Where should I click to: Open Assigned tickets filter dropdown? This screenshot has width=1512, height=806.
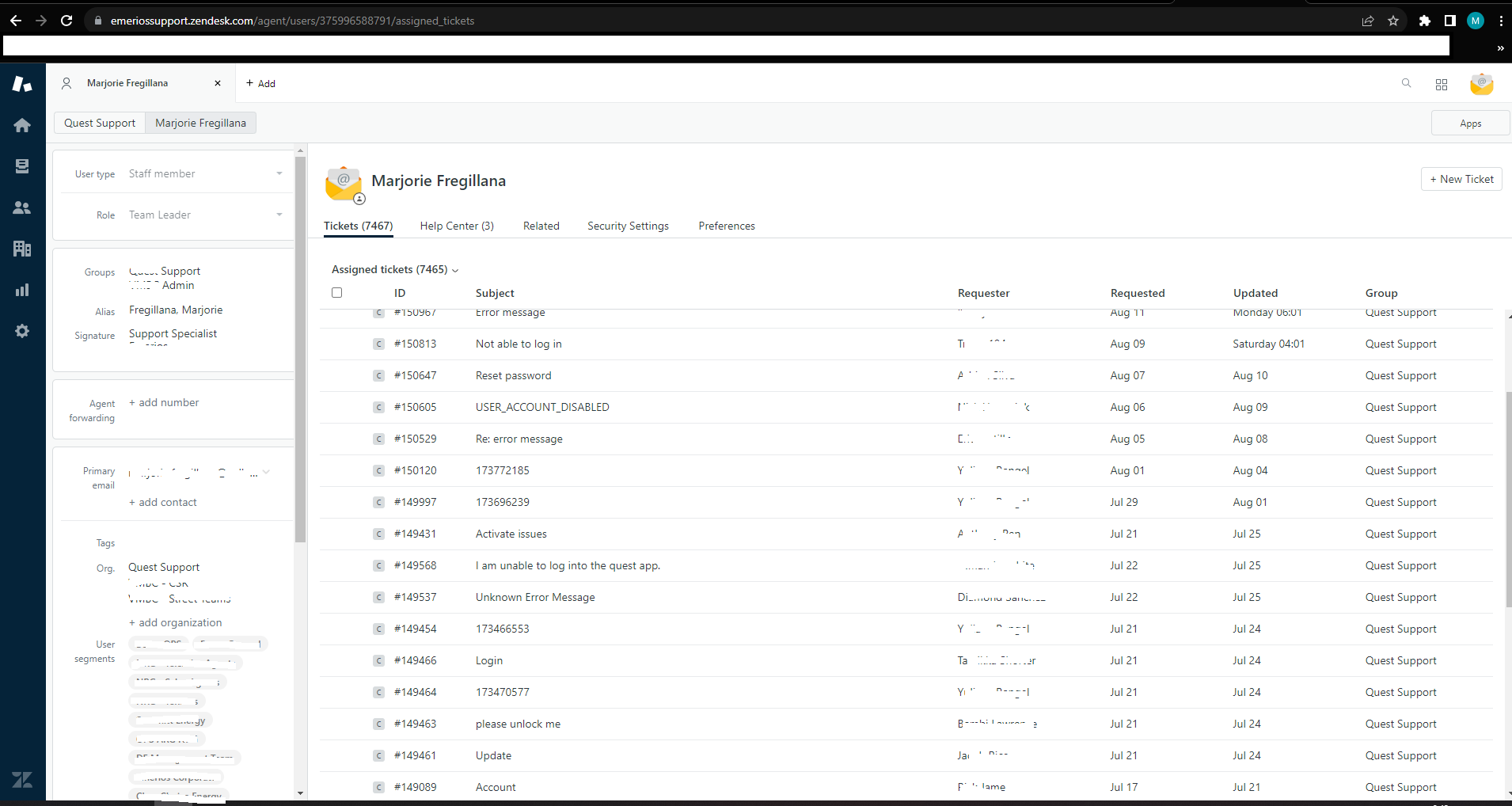pos(394,269)
